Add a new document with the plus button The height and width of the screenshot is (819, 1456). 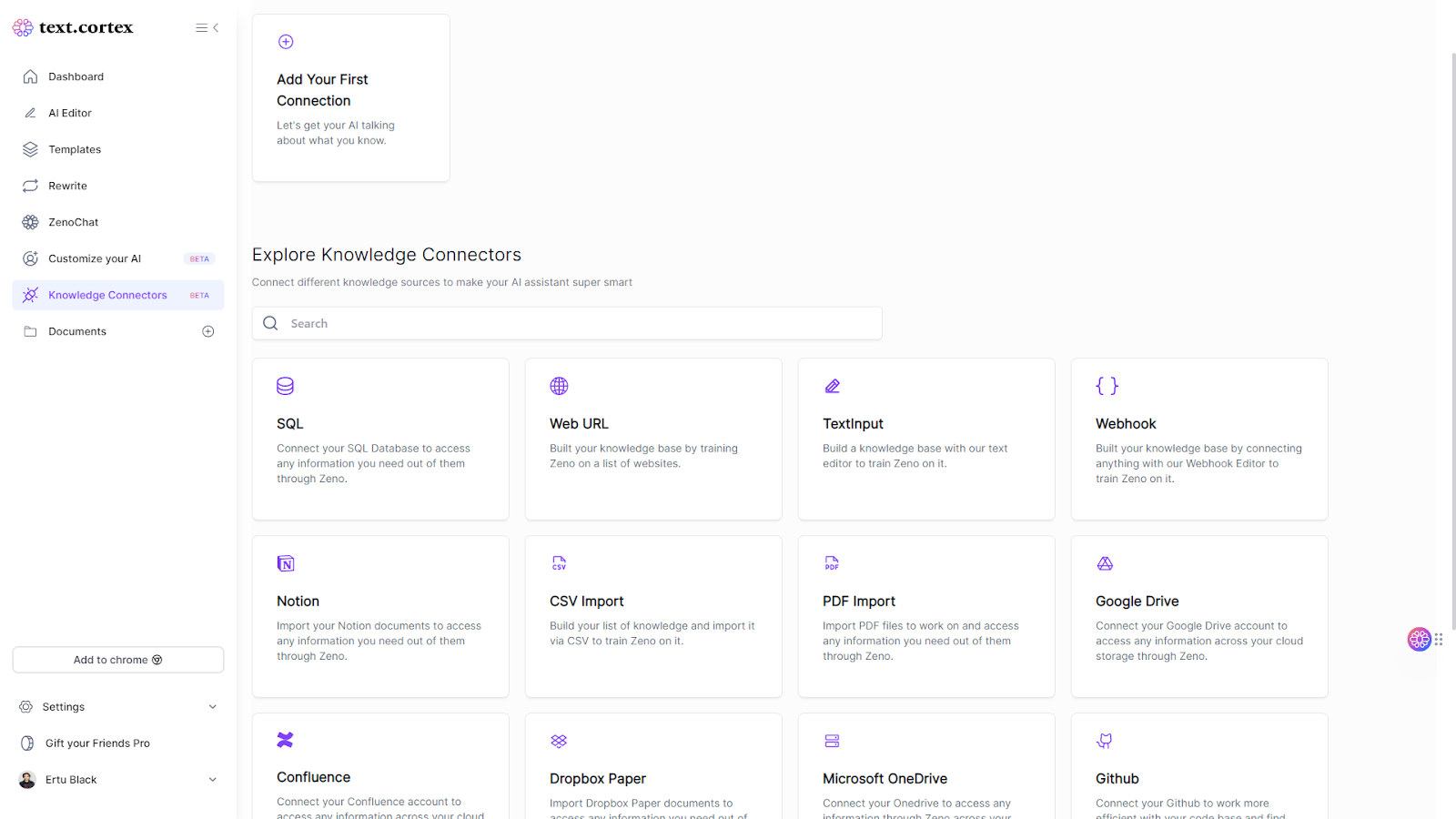point(208,332)
